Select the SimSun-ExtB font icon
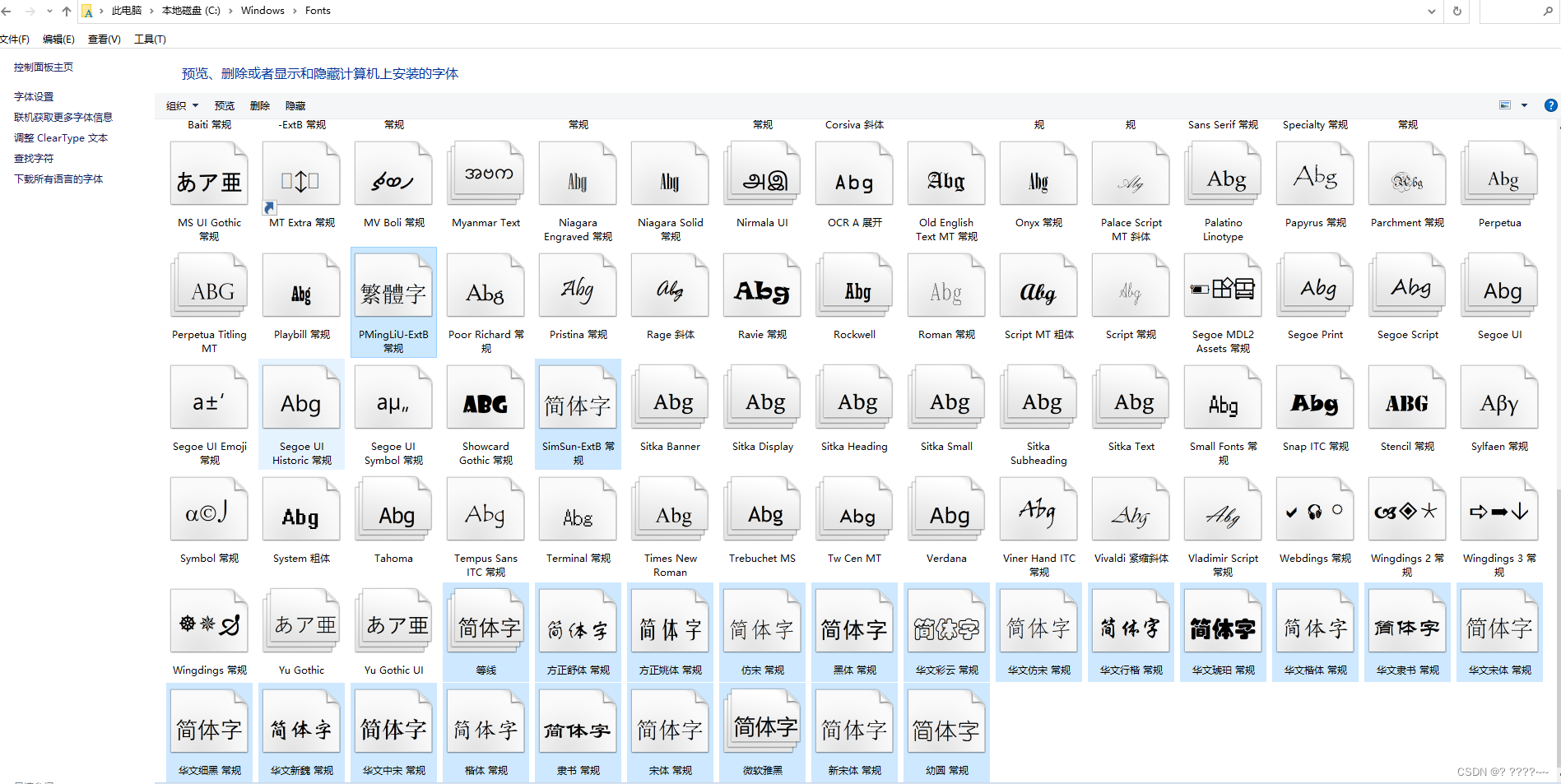The height and width of the screenshot is (784, 1561). (578, 398)
